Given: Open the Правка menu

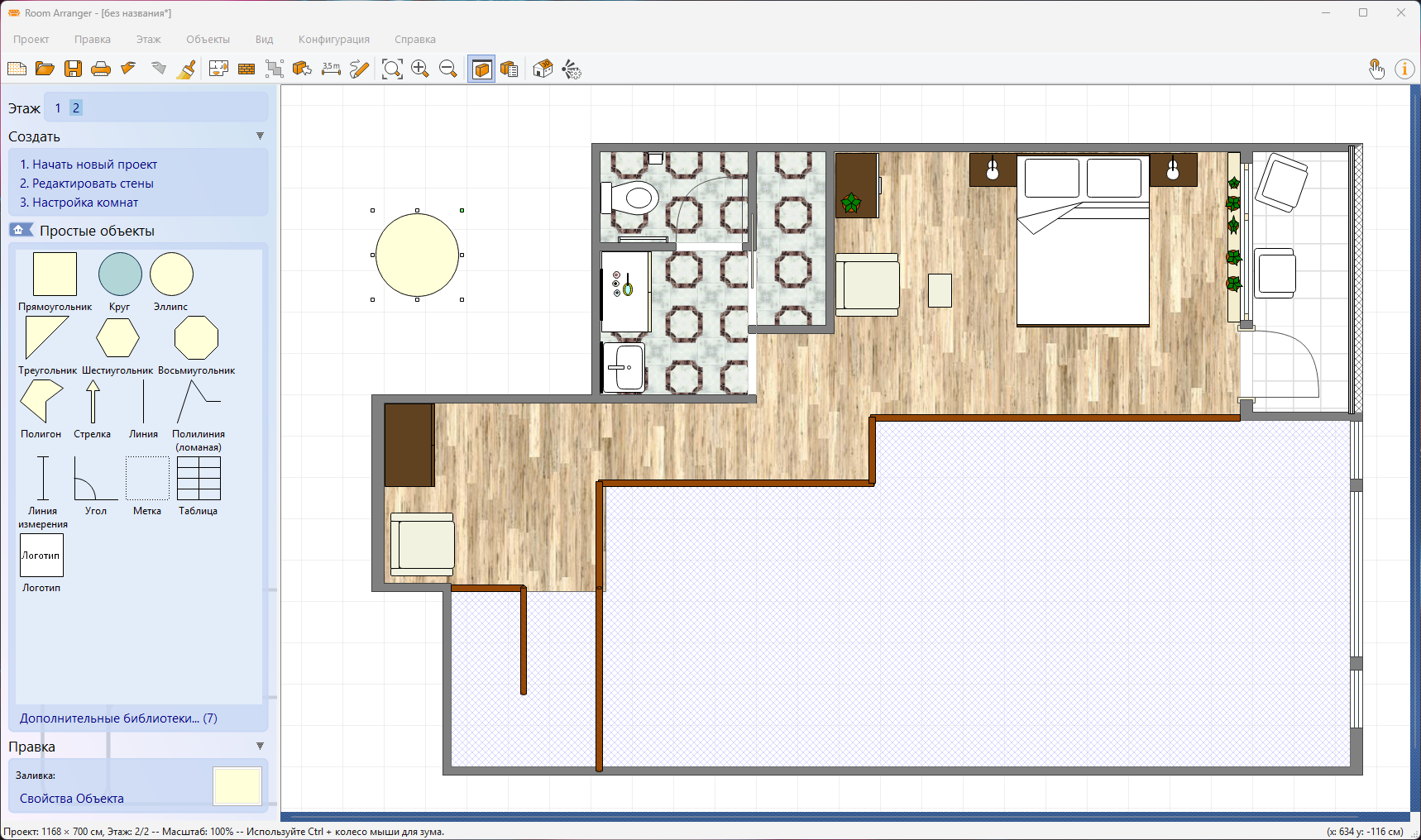Looking at the screenshot, I should tap(93, 40).
